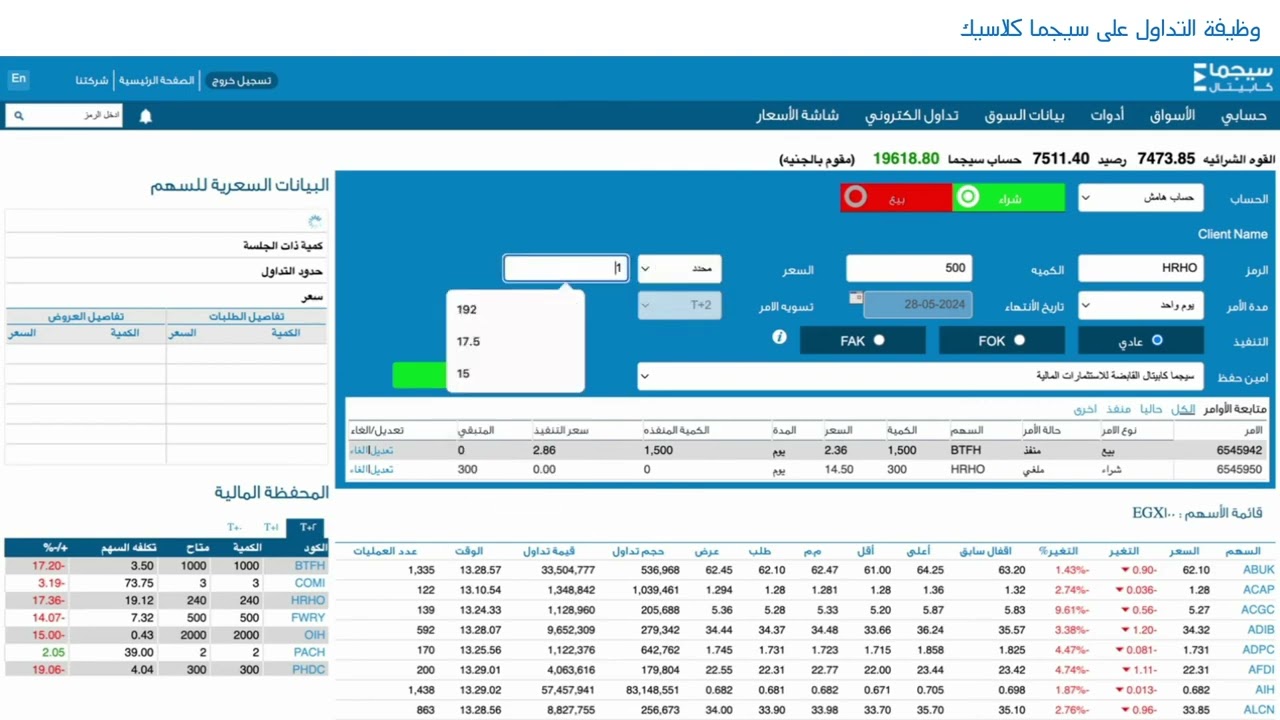Image resolution: width=1280 pixels, height=720 pixels.
Task: Open the custodian dropdown (امين حفظ)
Action: [920, 376]
